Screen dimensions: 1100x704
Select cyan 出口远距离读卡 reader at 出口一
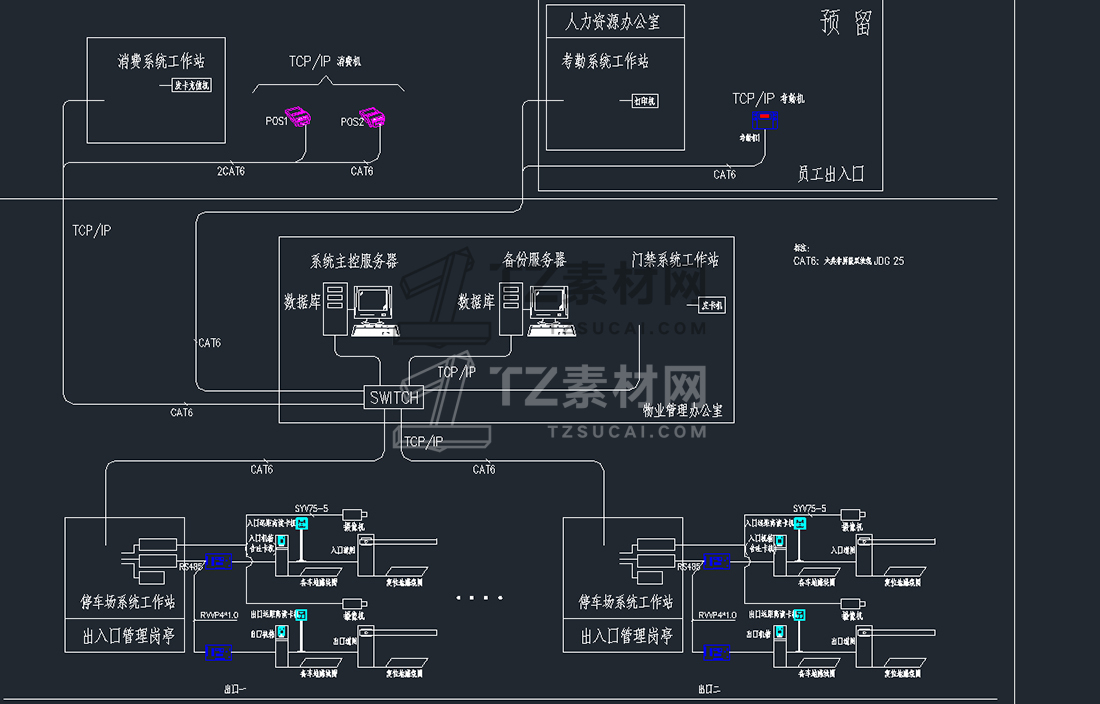301,615
